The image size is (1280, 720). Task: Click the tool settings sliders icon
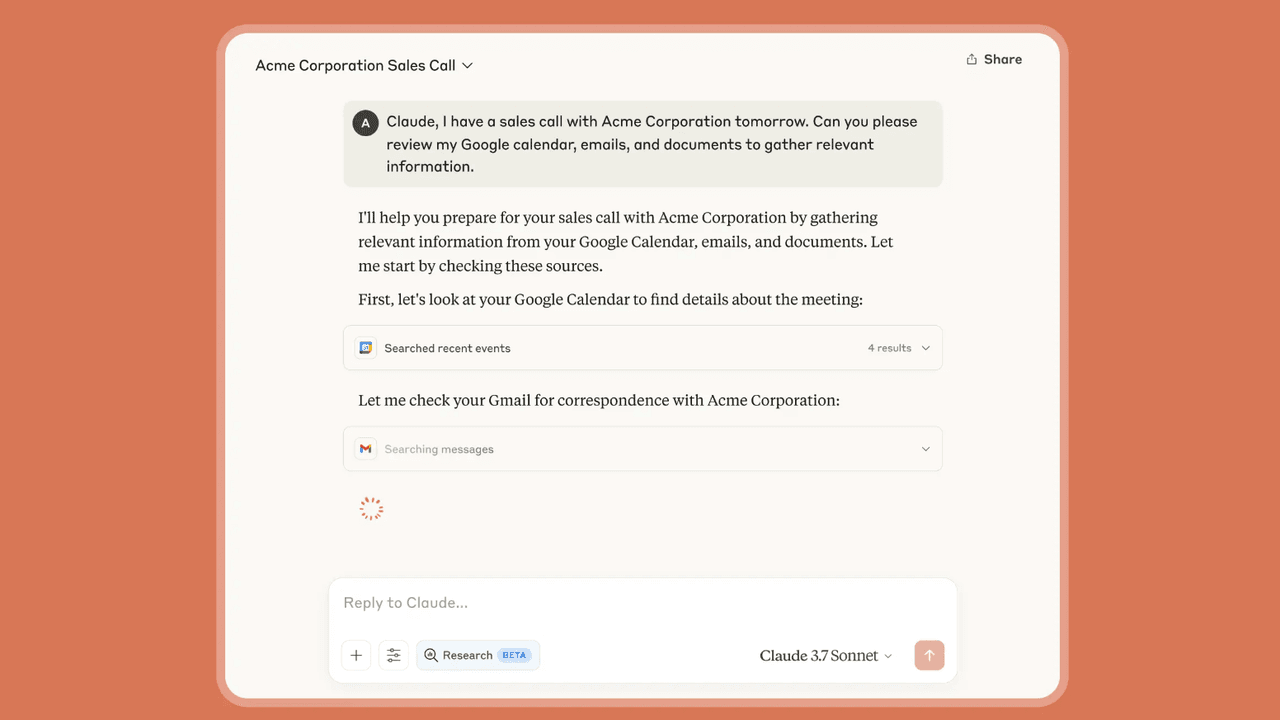coord(393,655)
